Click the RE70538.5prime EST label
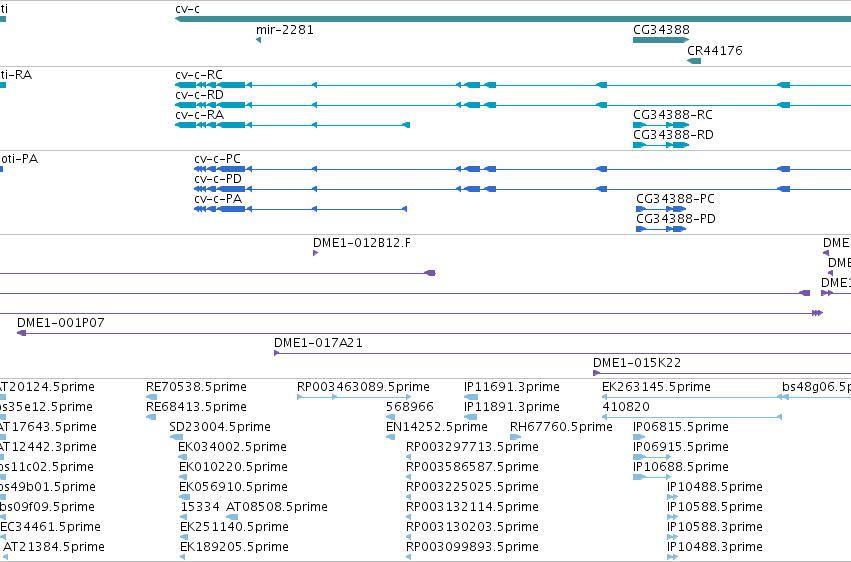 click(196, 387)
